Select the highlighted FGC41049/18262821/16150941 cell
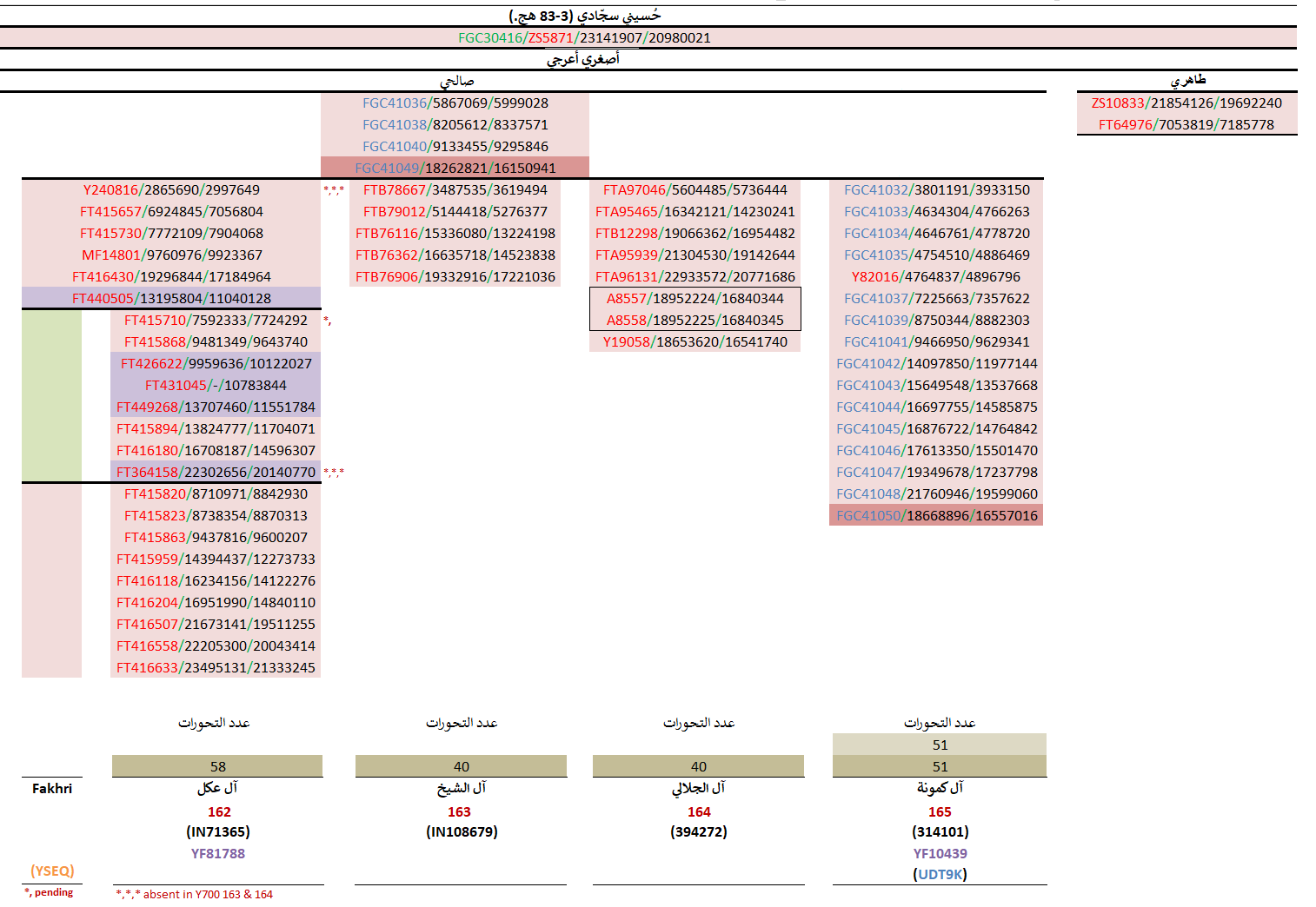Viewport: 1316px width, 907px height. (x=455, y=168)
